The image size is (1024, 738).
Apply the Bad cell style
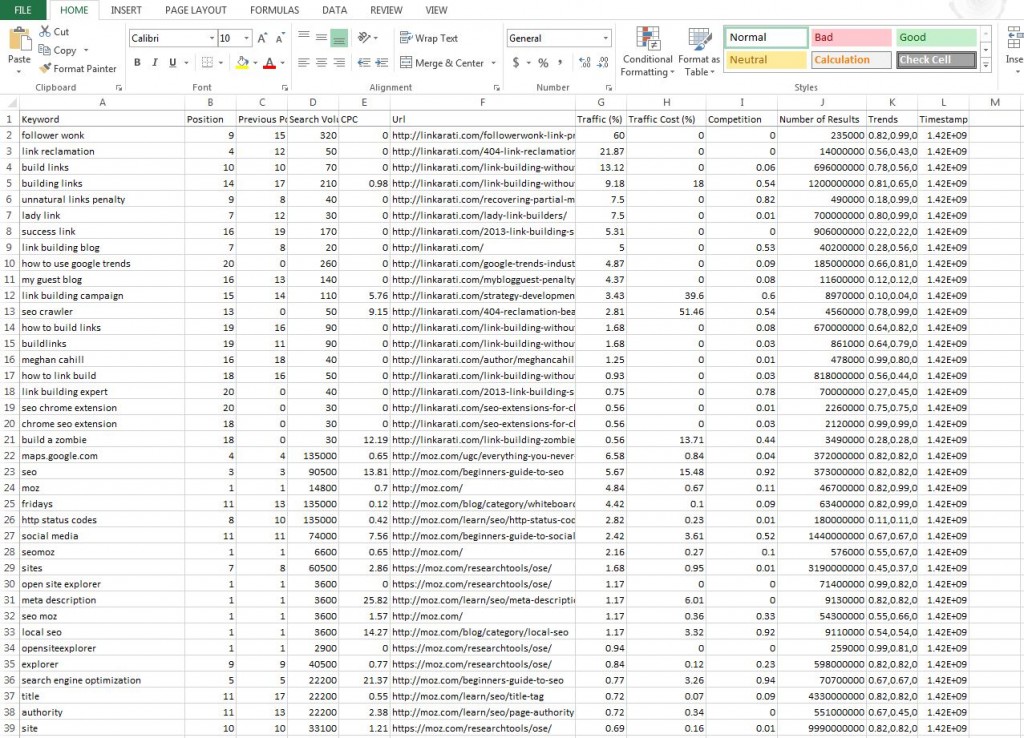tap(849, 38)
